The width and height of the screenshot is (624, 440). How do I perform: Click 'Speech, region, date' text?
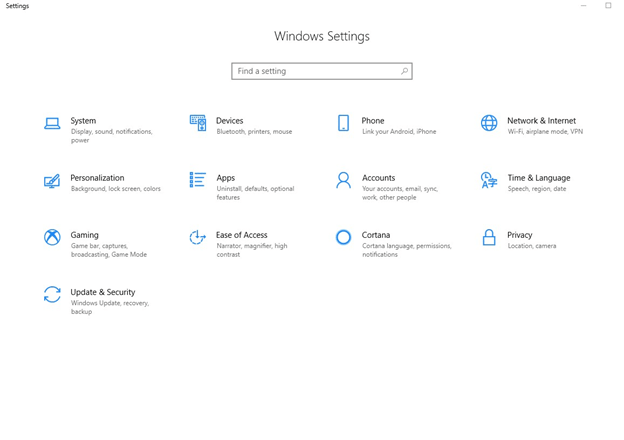[x=537, y=189]
